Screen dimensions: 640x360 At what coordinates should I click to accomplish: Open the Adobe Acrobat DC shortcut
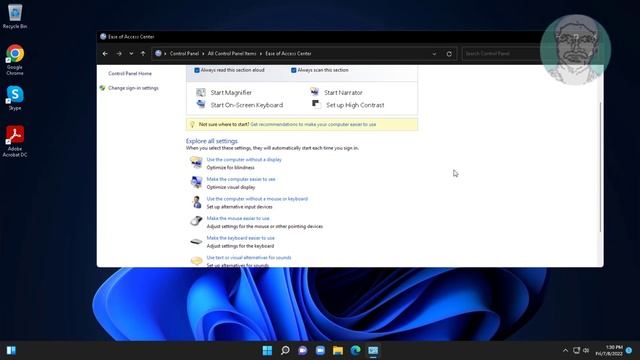(x=15, y=141)
